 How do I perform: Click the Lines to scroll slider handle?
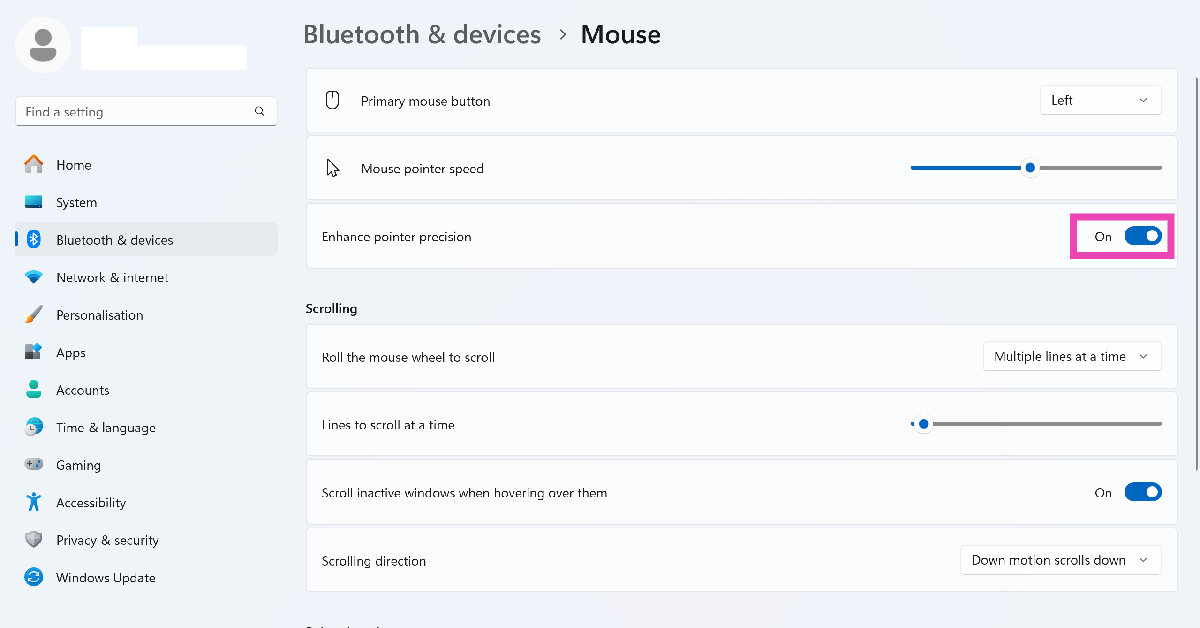[x=924, y=424]
